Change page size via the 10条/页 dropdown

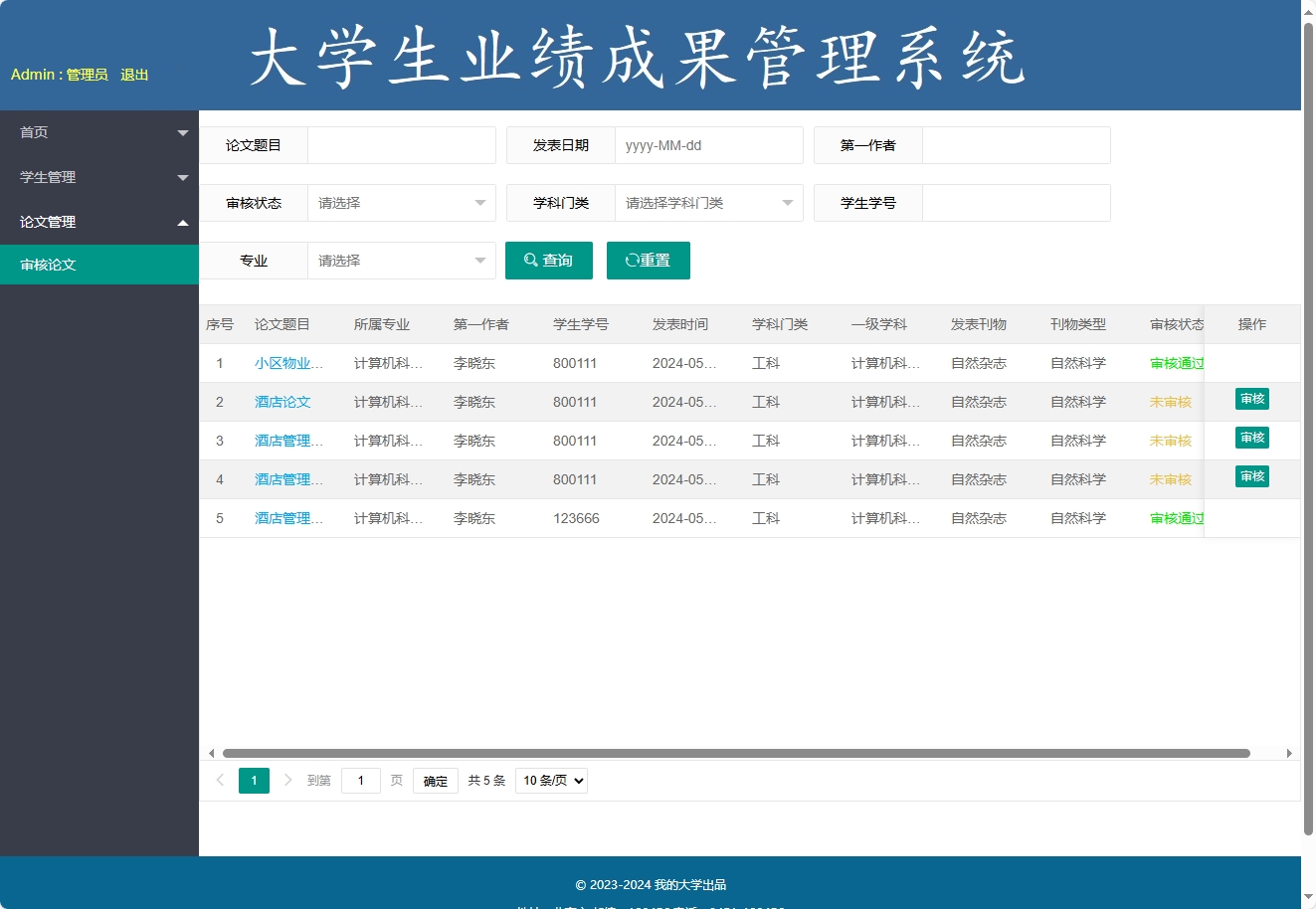coord(550,780)
